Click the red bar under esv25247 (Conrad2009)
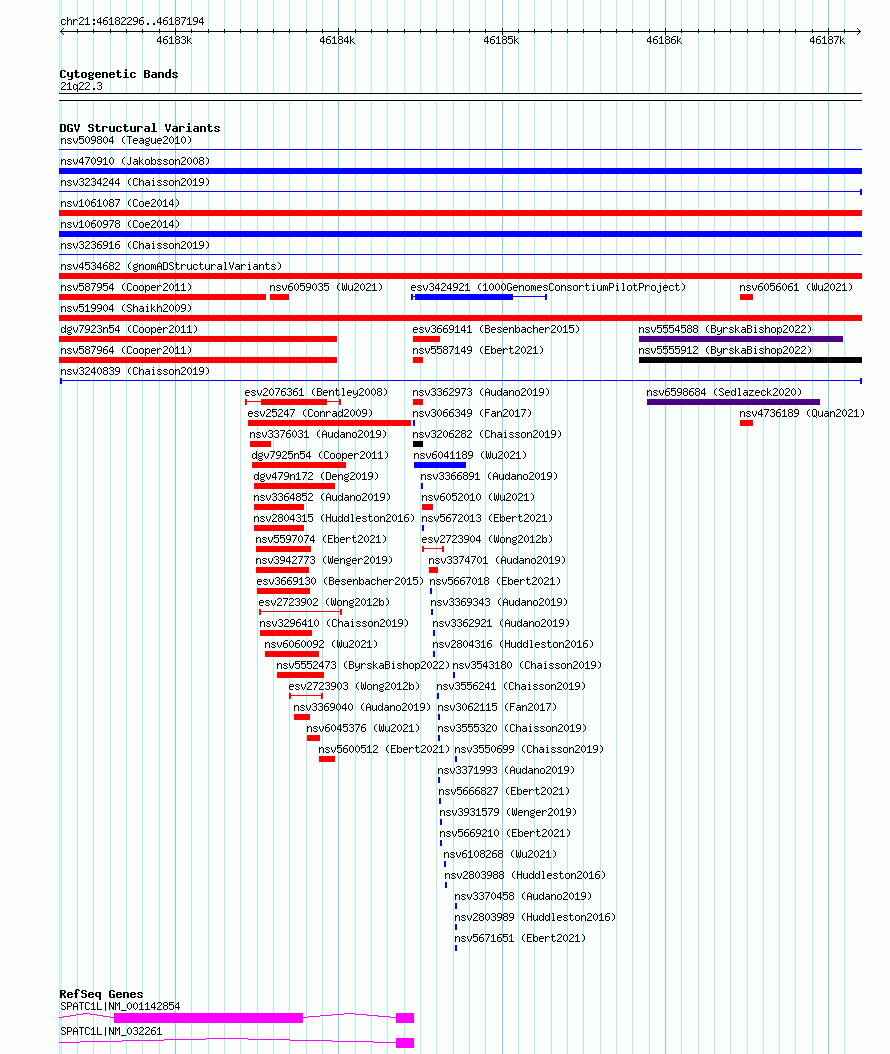This screenshot has height=1054, width=890. click(x=329, y=423)
